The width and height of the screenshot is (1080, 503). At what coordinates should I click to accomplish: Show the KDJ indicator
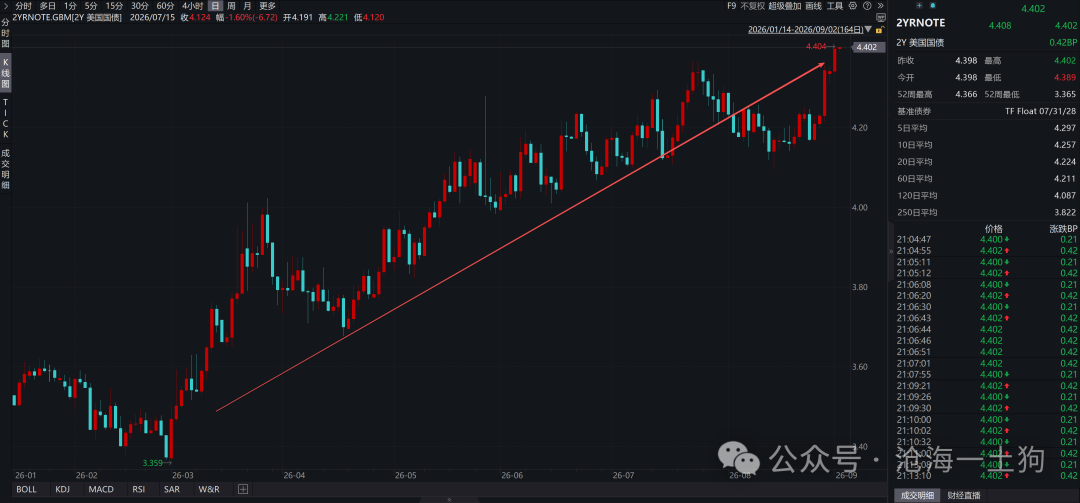click(x=63, y=489)
